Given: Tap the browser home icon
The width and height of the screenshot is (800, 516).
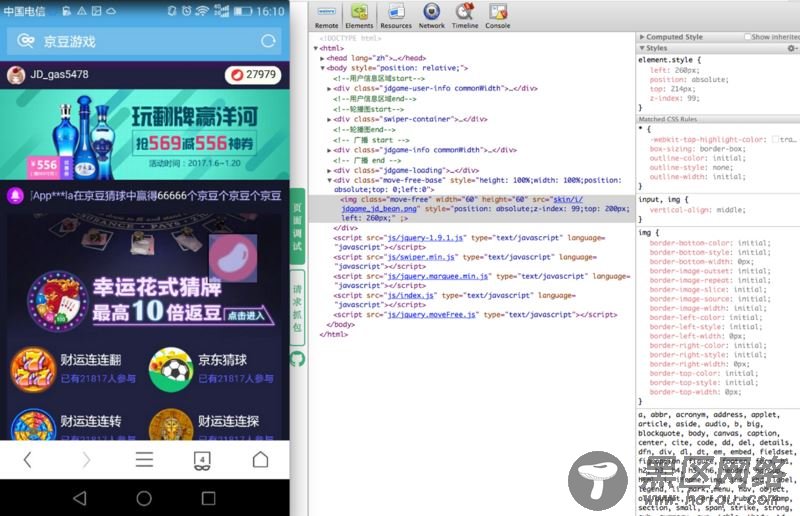Looking at the screenshot, I should click(261, 459).
